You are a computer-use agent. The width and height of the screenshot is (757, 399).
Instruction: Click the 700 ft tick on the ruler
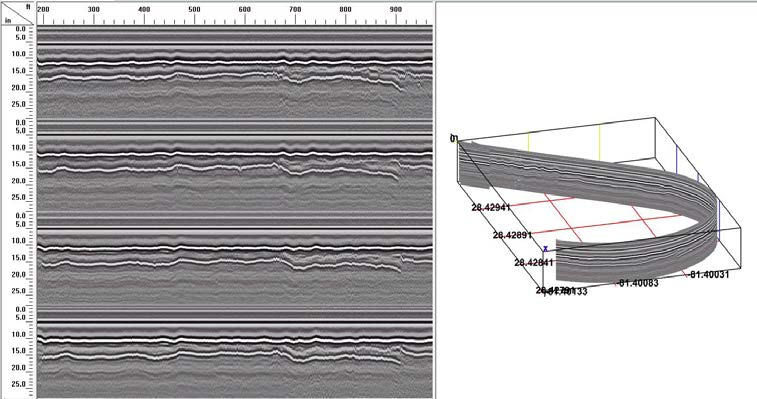(x=295, y=10)
